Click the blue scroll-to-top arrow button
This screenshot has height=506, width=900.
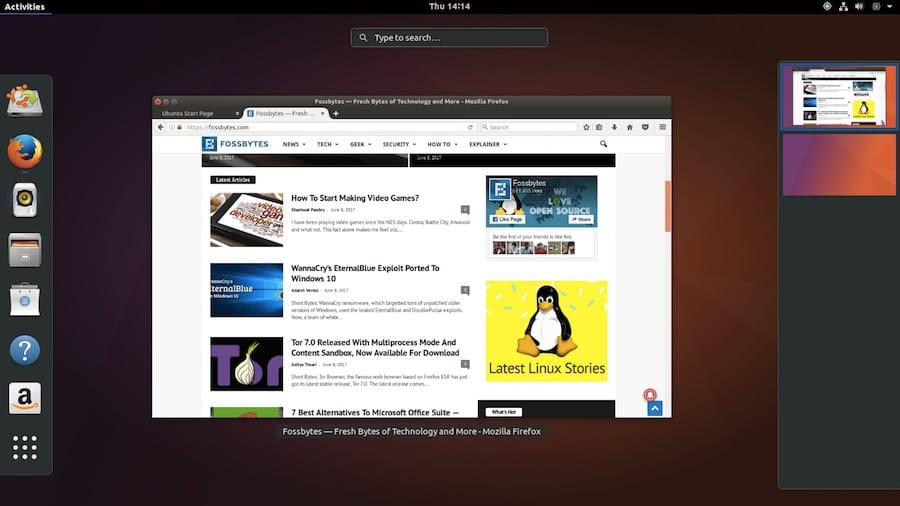tap(655, 408)
